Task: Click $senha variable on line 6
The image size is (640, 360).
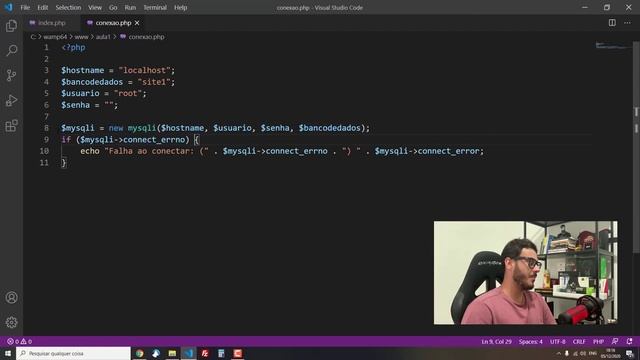Action: coord(76,105)
